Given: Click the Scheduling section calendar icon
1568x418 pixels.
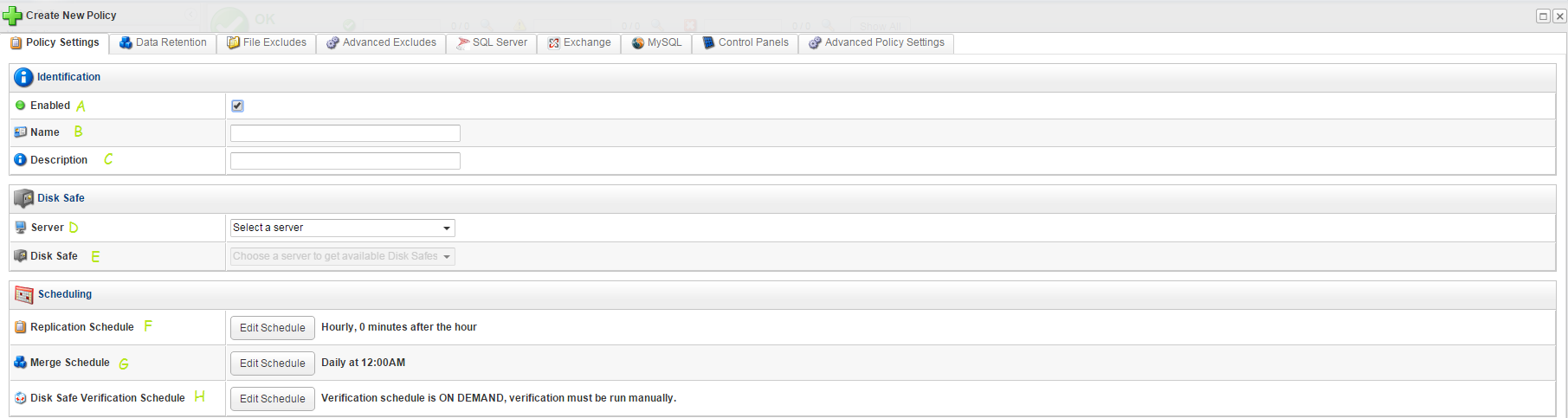Looking at the screenshot, I should pos(23,294).
